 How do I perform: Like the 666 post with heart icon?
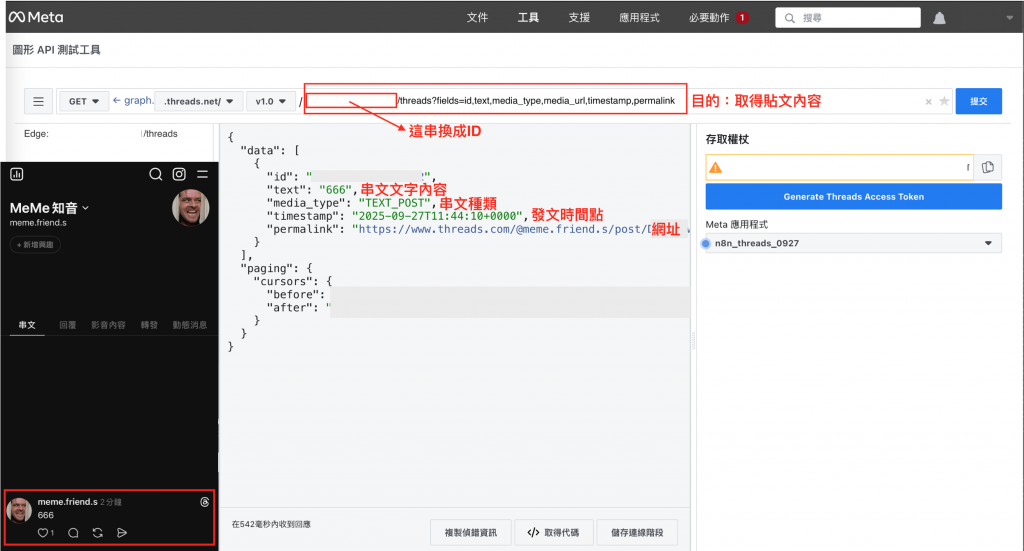tap(43, 533)
